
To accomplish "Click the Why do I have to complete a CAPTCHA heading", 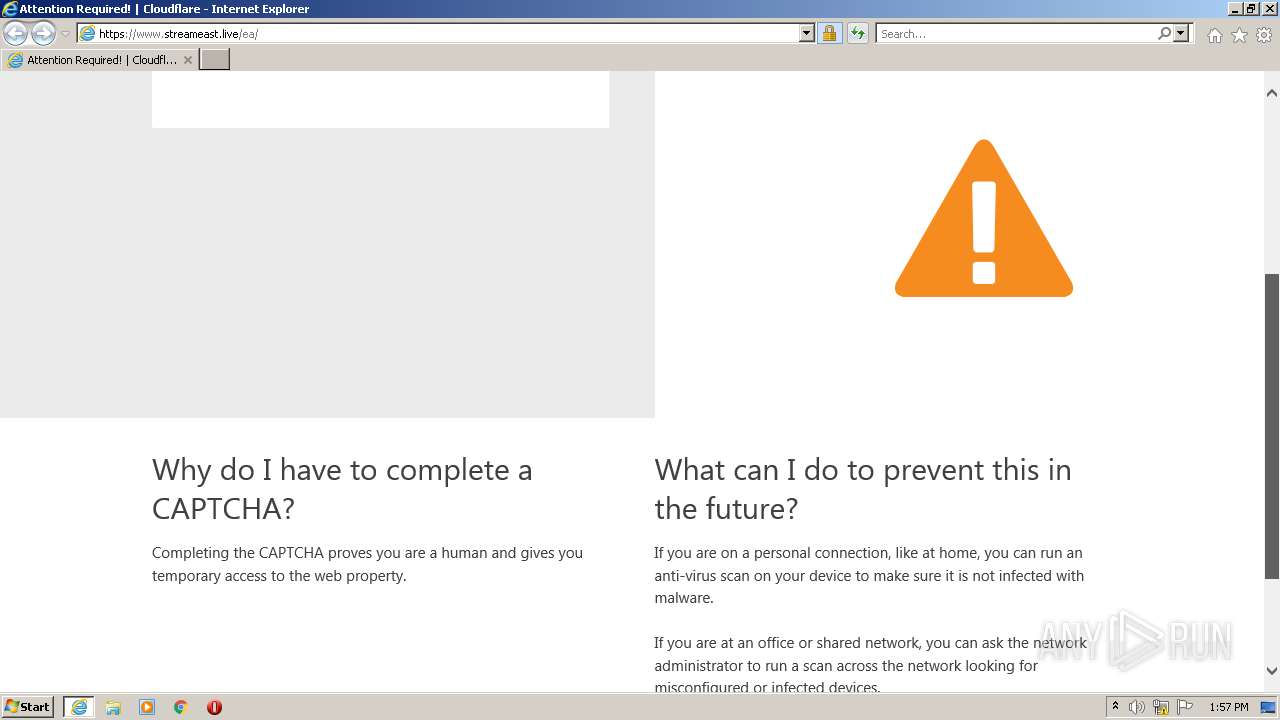I will click(342, 489).
